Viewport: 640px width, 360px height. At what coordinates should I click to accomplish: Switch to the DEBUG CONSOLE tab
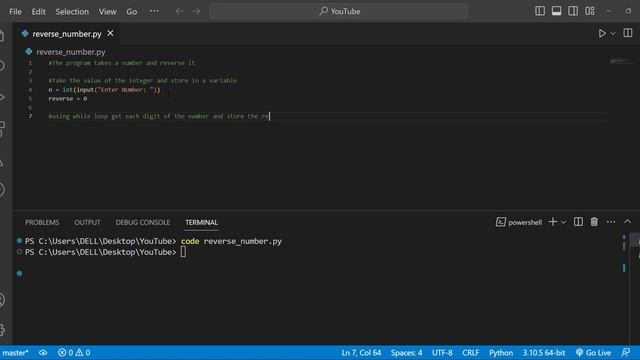(x=142, y=222)
